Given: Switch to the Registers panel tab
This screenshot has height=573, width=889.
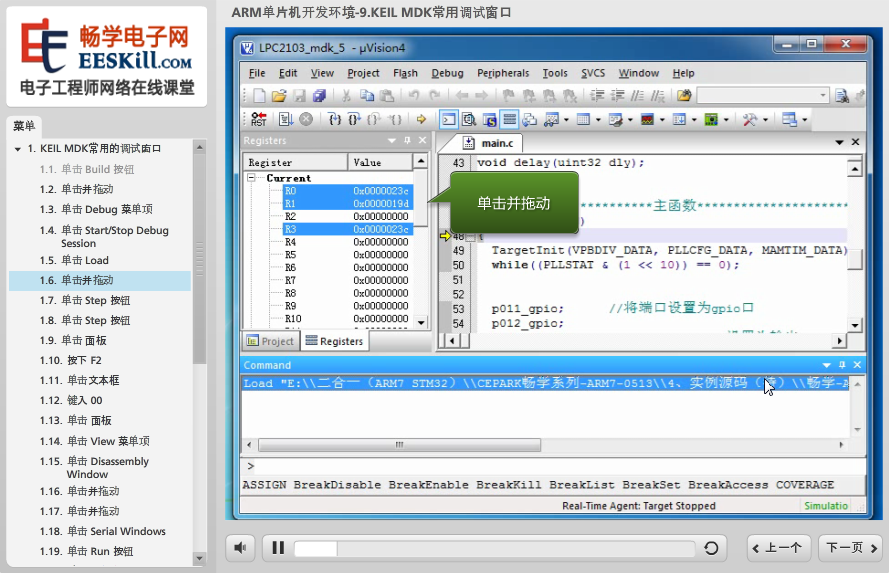Looking at the screenshot, I should (335, 341).
